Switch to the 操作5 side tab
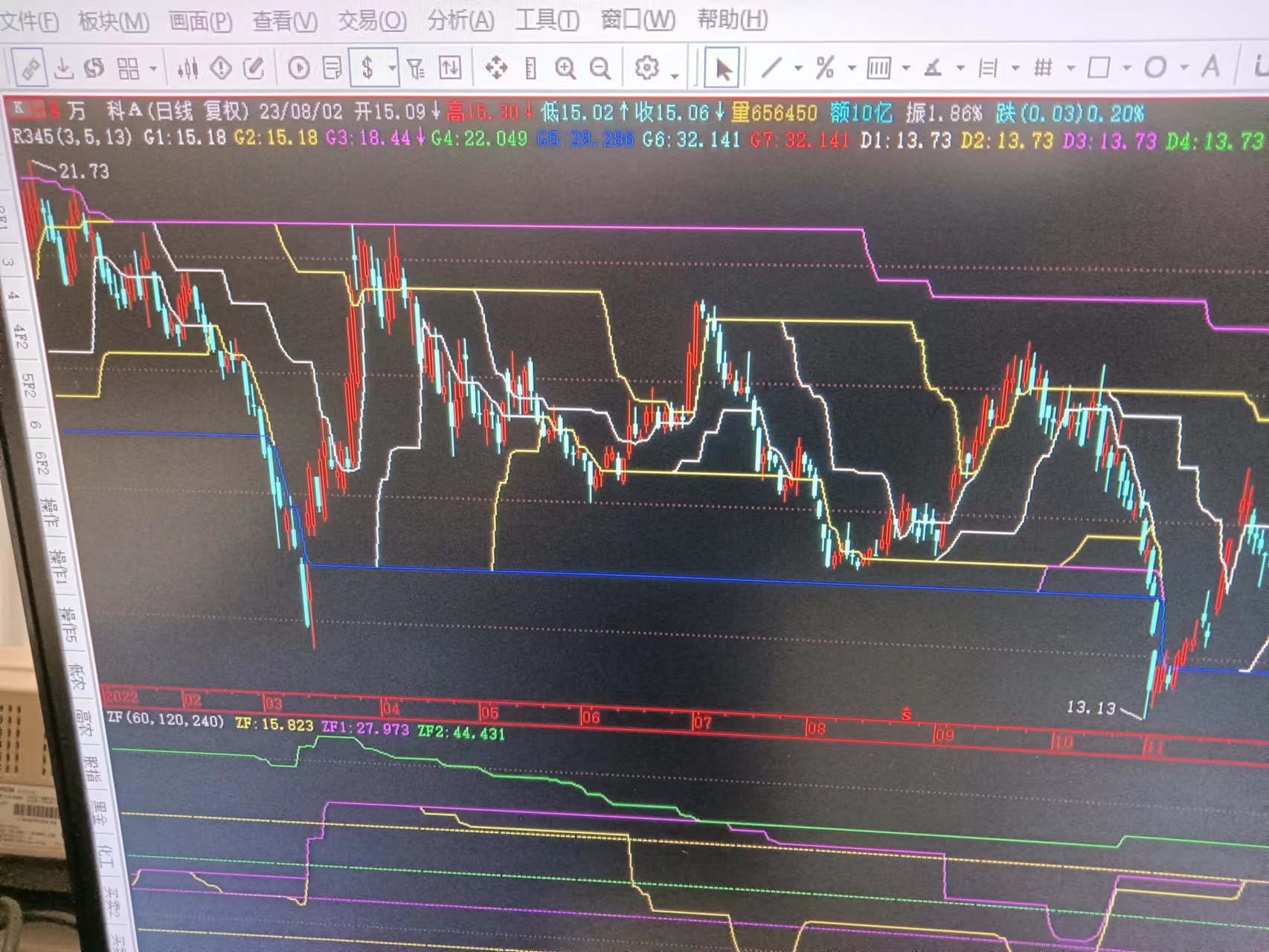 coord(68,625)
